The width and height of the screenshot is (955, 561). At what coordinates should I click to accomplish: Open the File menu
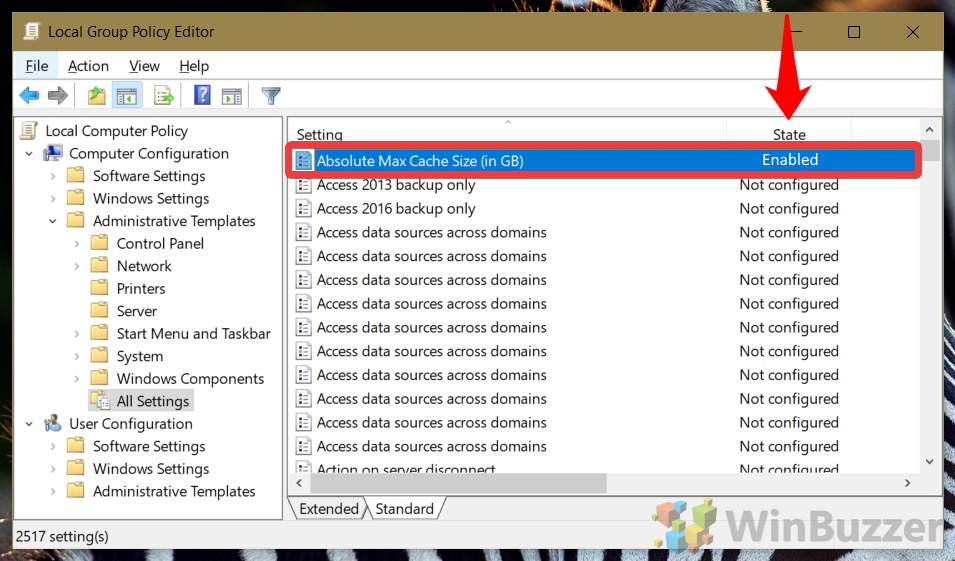(x=37, y=66)
